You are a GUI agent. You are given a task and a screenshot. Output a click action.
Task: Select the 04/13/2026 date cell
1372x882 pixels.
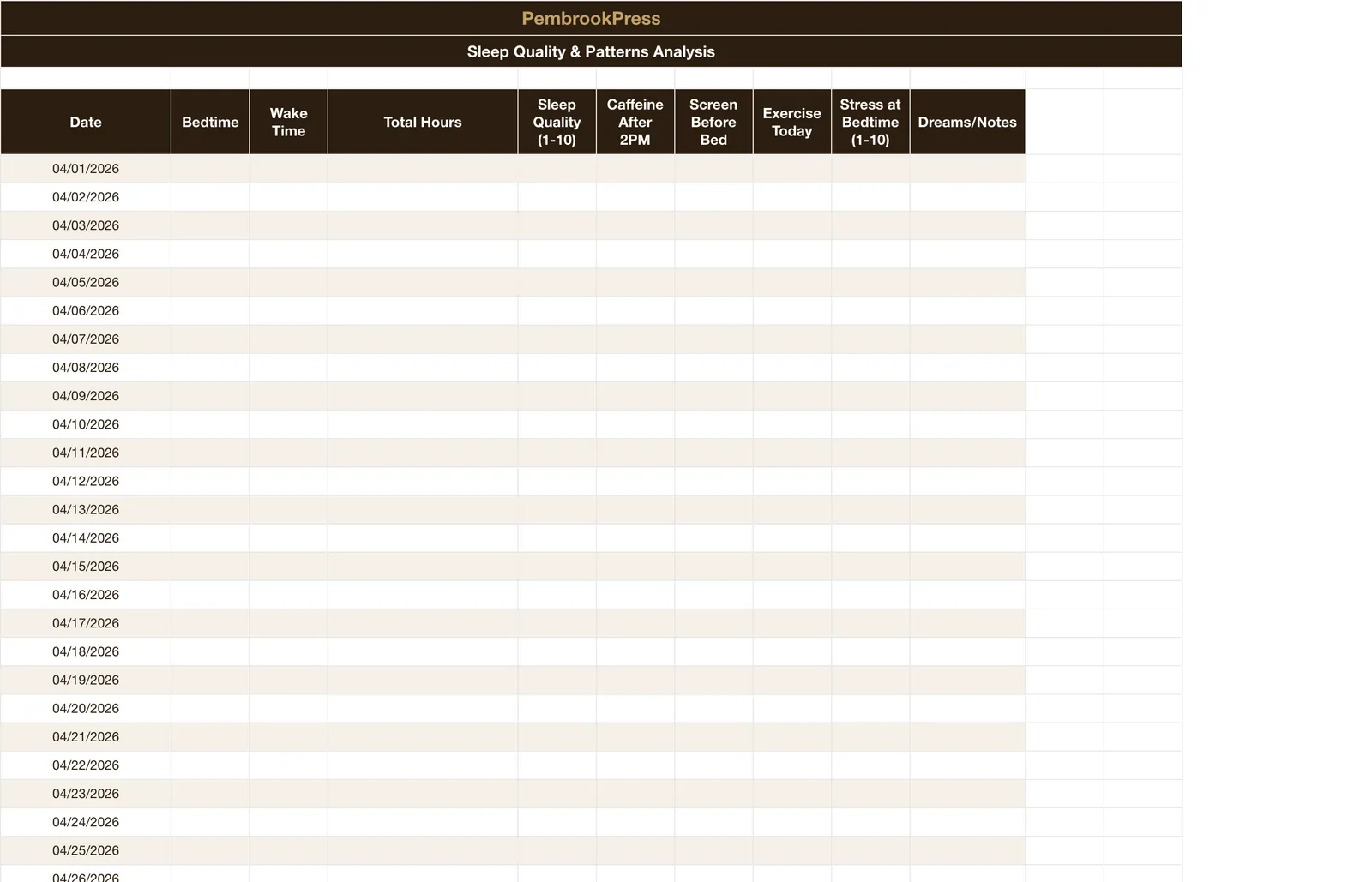pyautogui.click(x=86, y=509)
